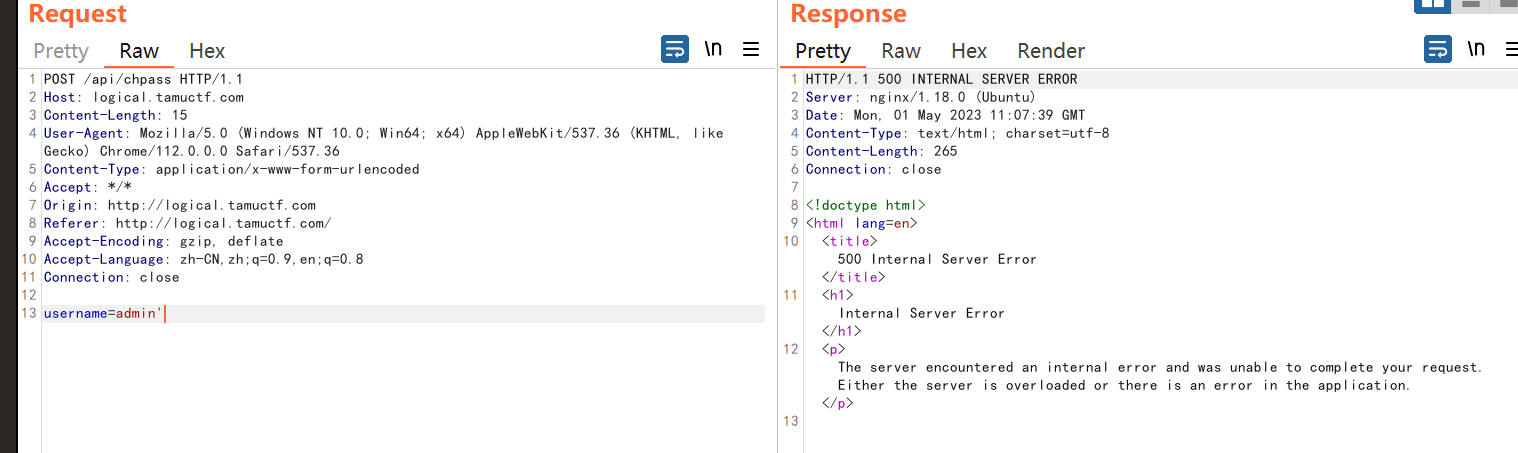
Task: Select the side-by-side split layout icon
Action: tap(1433, 4)
